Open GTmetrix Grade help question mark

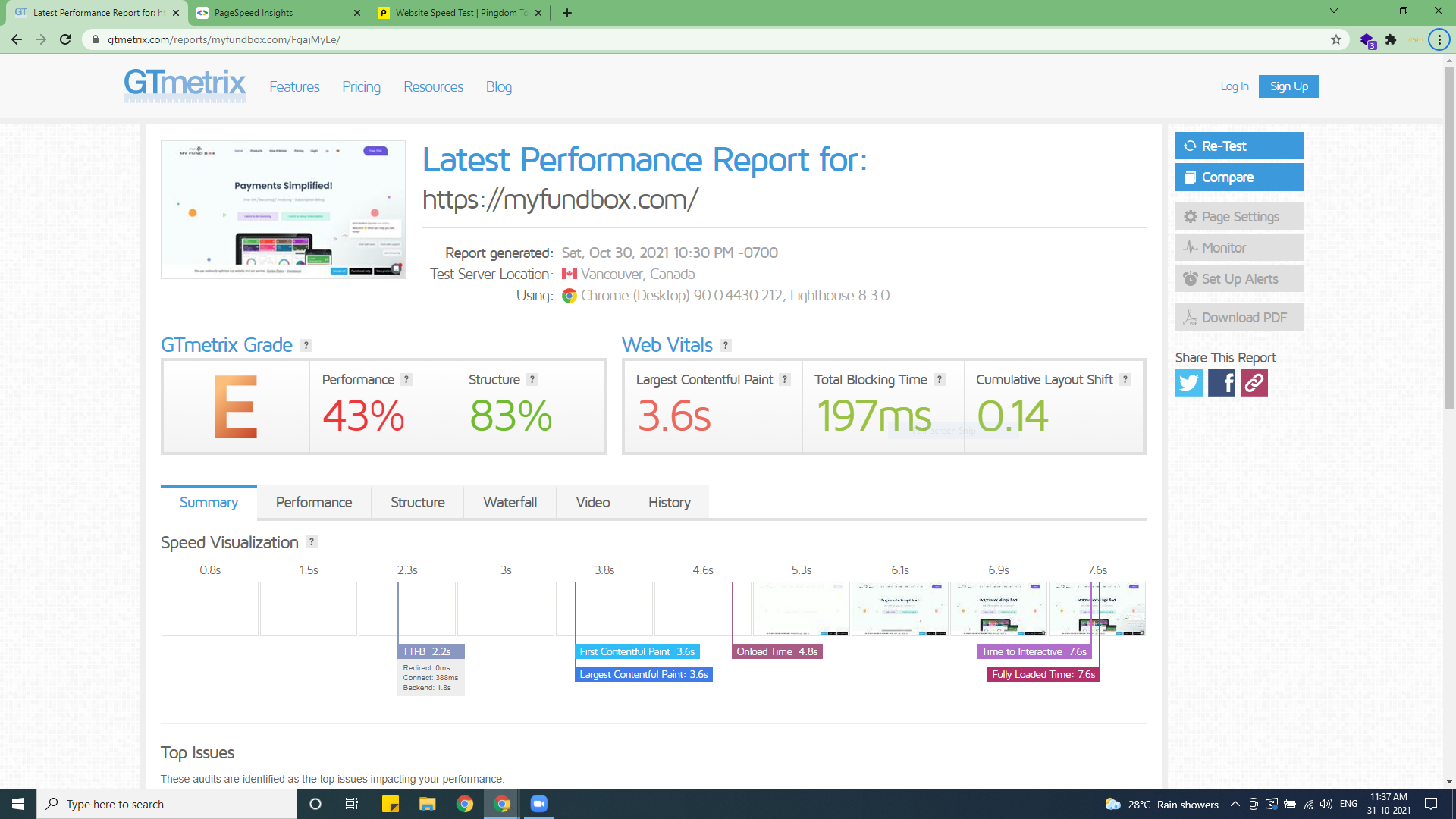306,346
